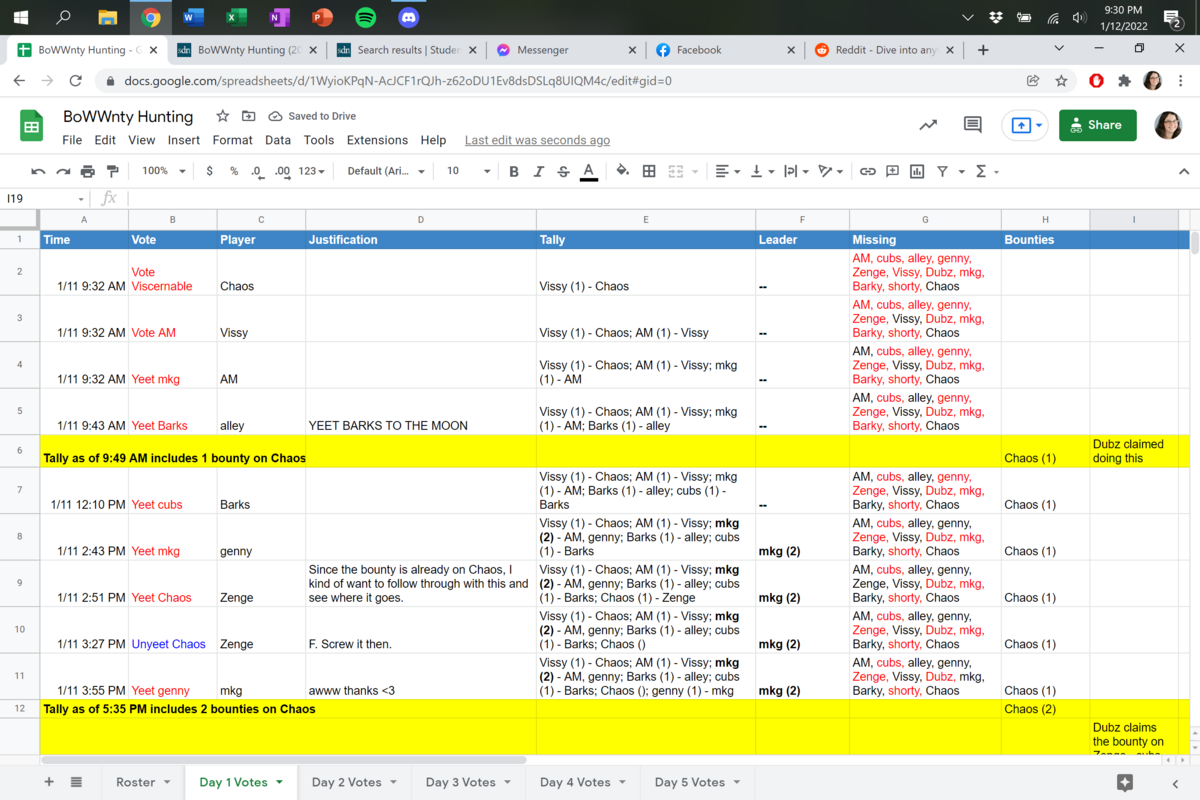Viewport: 1200px width, 800px height.
Task: Toggle strikethrough formatting
Action: click(563, 171)
